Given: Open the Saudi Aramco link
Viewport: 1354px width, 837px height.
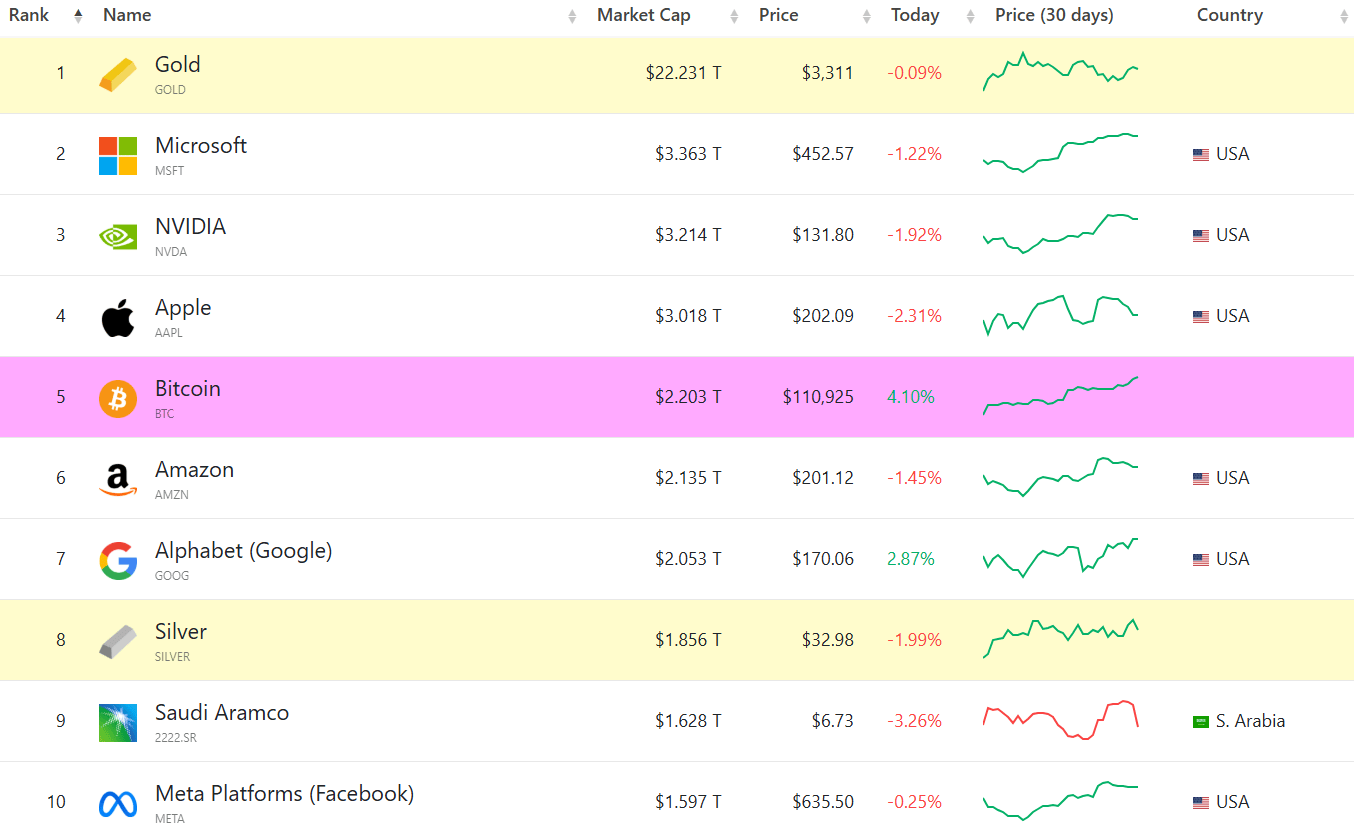Looking at the screenshot, I should click(222, 713).
